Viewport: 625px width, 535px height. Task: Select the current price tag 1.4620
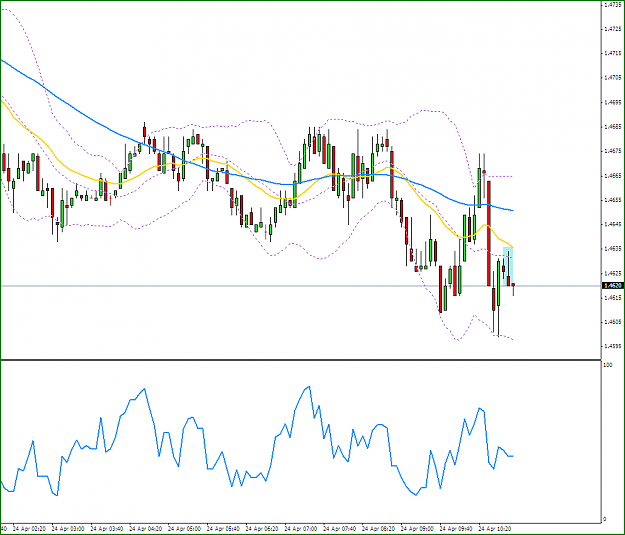612,285
